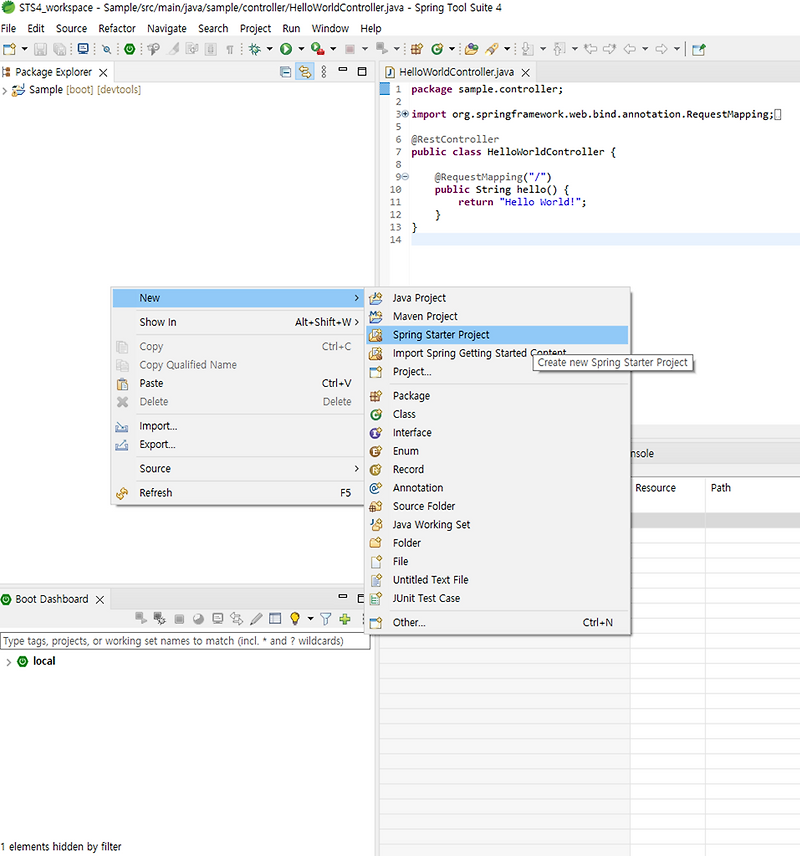This screenshot has height=856, width=800.
Task: Collapse All in the Package Explorer toolbar
Action: click(285, 71)
